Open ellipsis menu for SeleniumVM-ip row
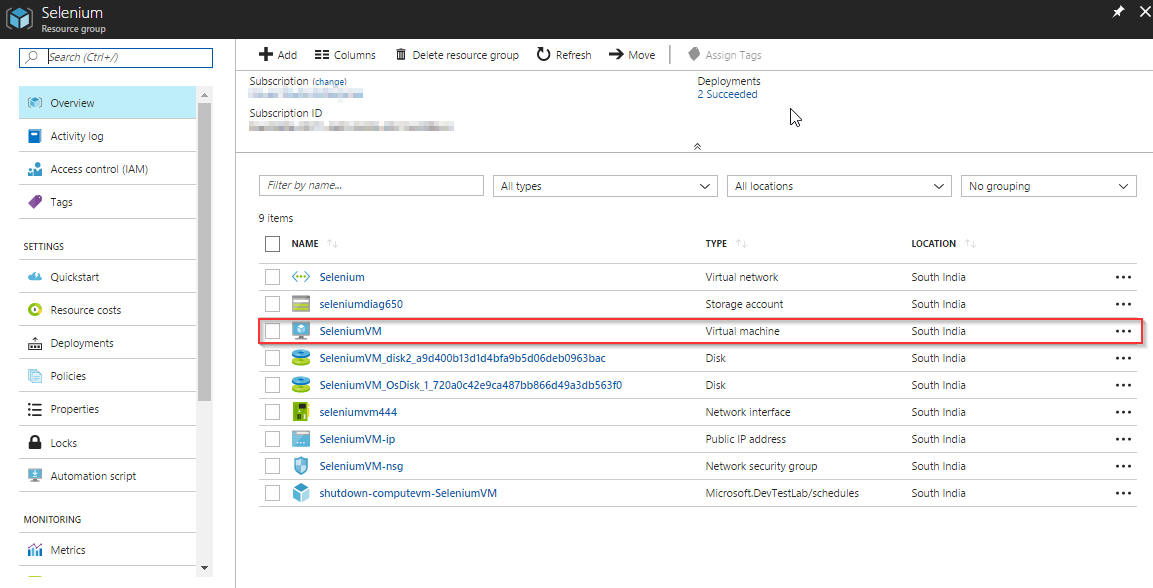1153x588 pixels. coord(1123,439)
